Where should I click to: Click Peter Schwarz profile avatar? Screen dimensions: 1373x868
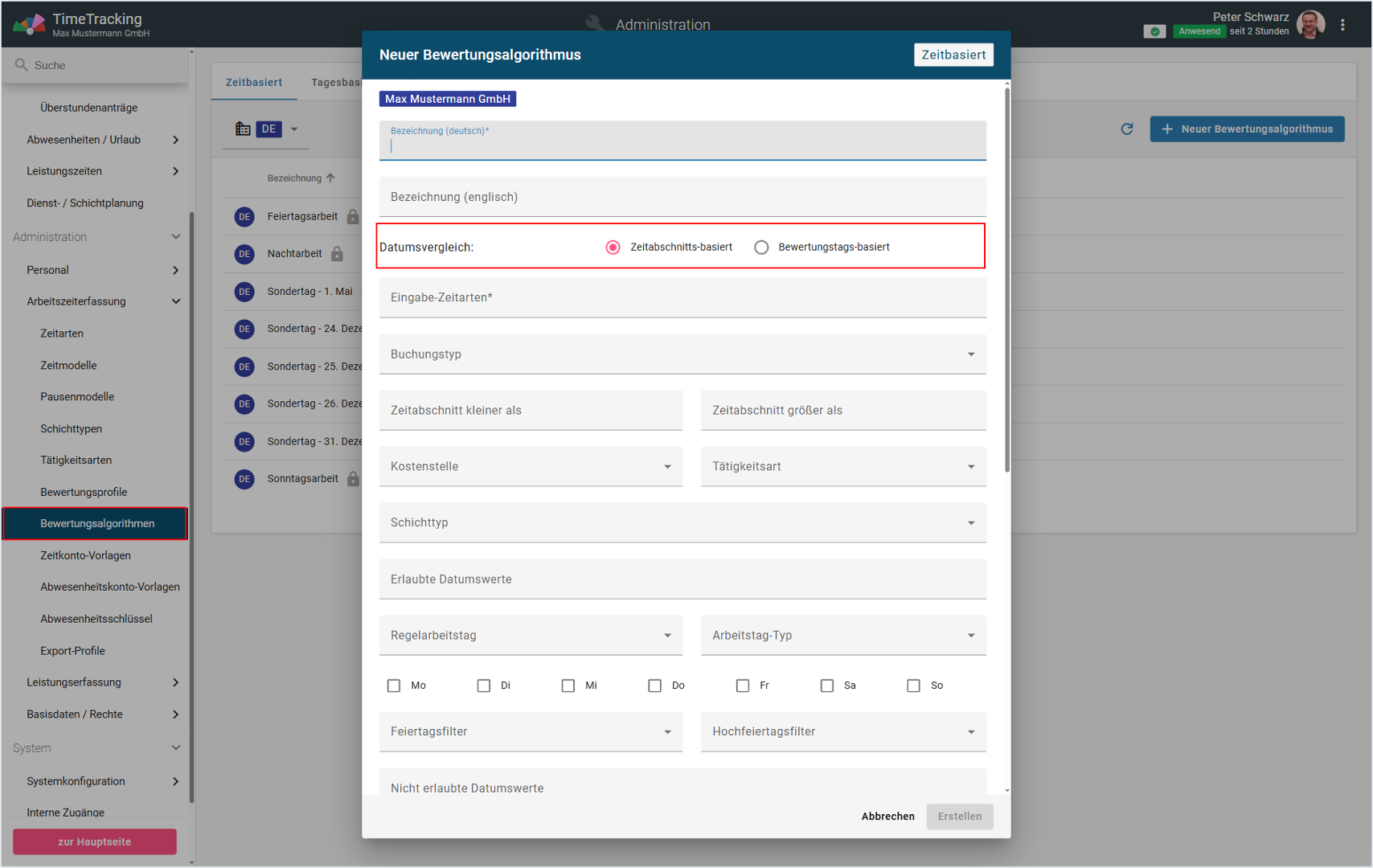(x=1310, y=25)
